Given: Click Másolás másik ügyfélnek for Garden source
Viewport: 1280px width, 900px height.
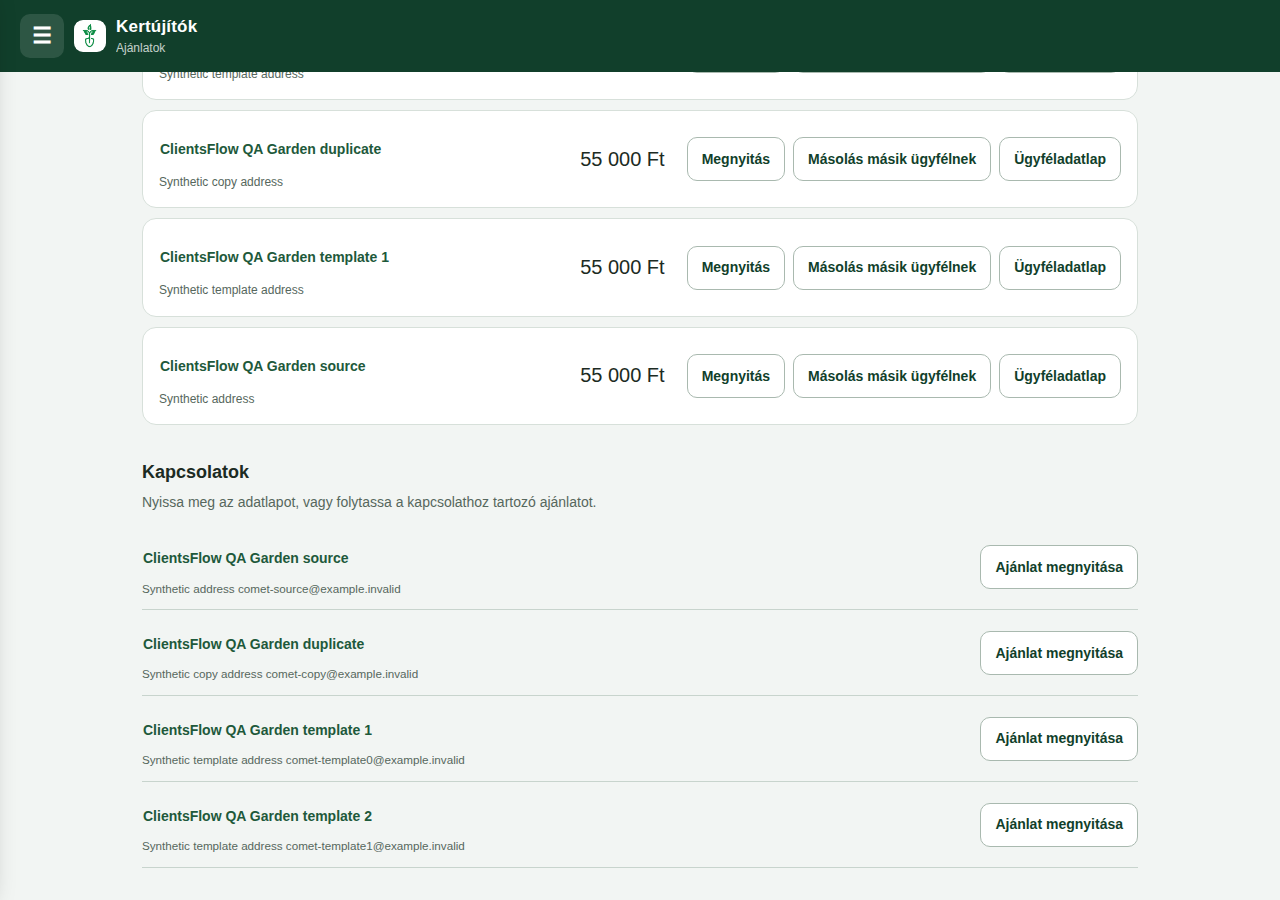Looking at the screenshot, I should pos(892,376).
